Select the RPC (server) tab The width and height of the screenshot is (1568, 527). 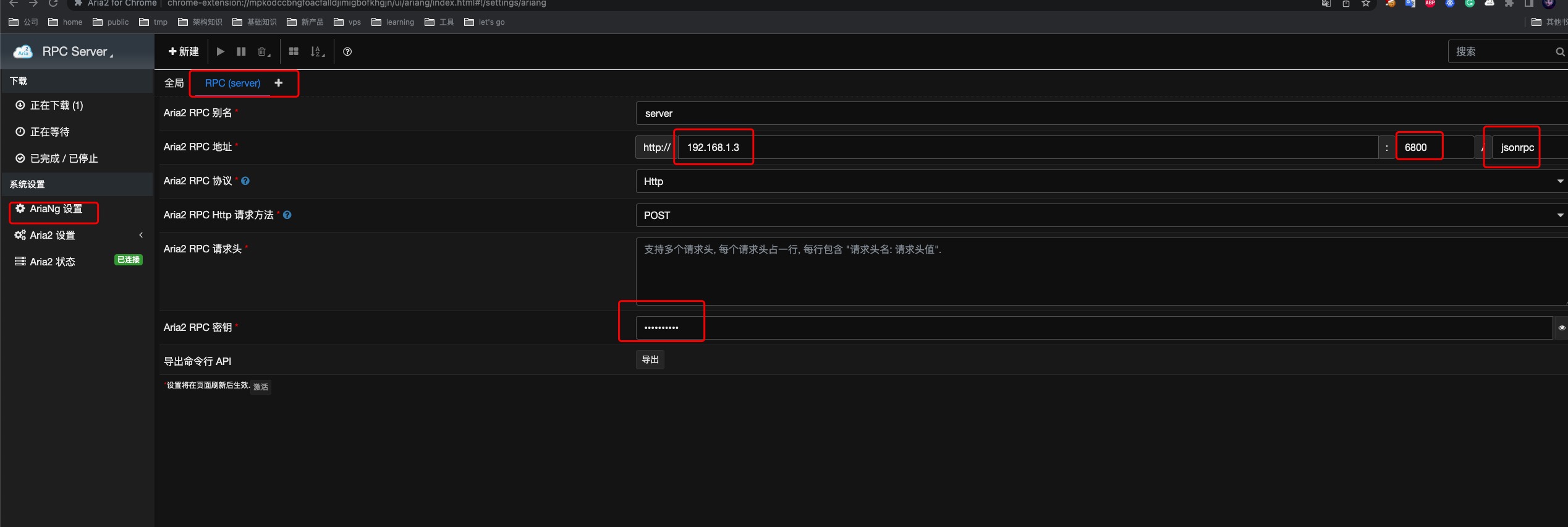[232, 84]
